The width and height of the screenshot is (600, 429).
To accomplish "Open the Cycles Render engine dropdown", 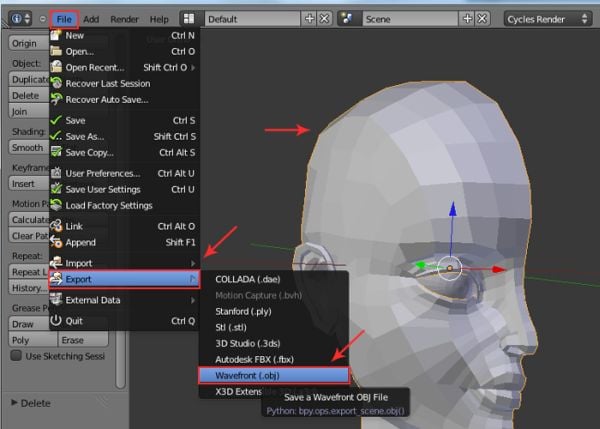I will (x=549, y=19).
